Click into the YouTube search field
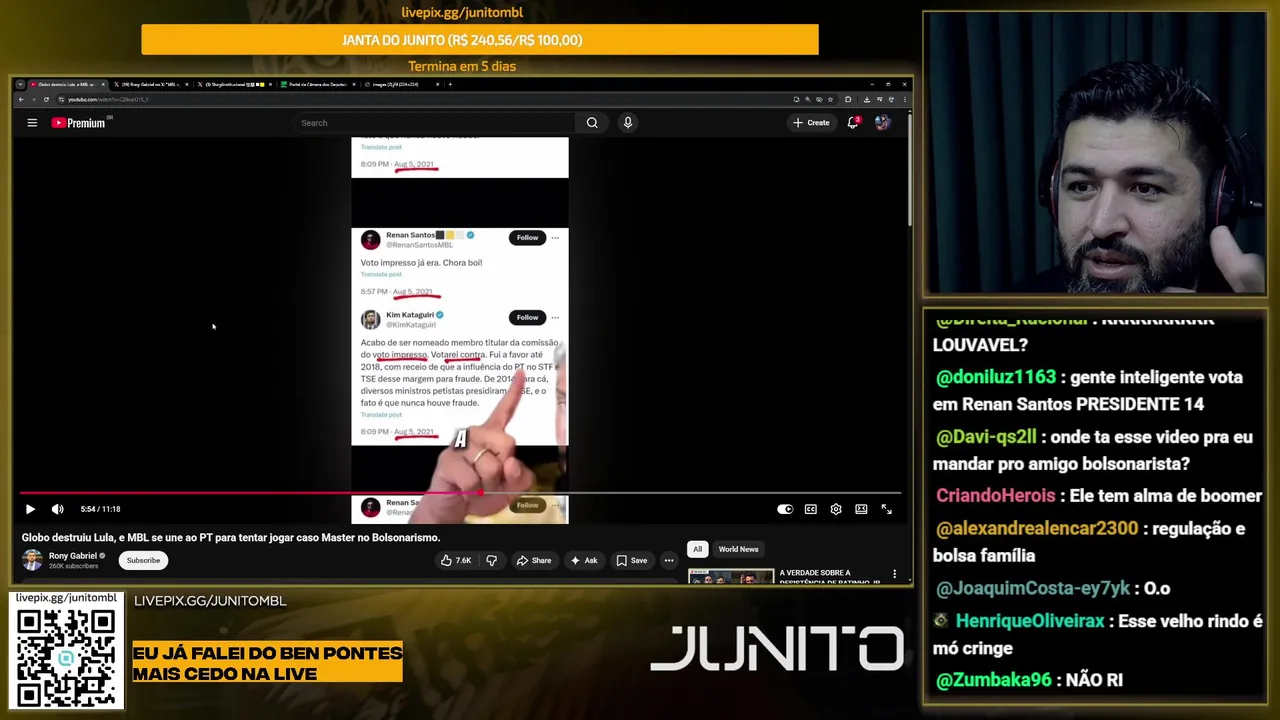The height and width of the screenshot is (720, 1280). pos(435,123)
